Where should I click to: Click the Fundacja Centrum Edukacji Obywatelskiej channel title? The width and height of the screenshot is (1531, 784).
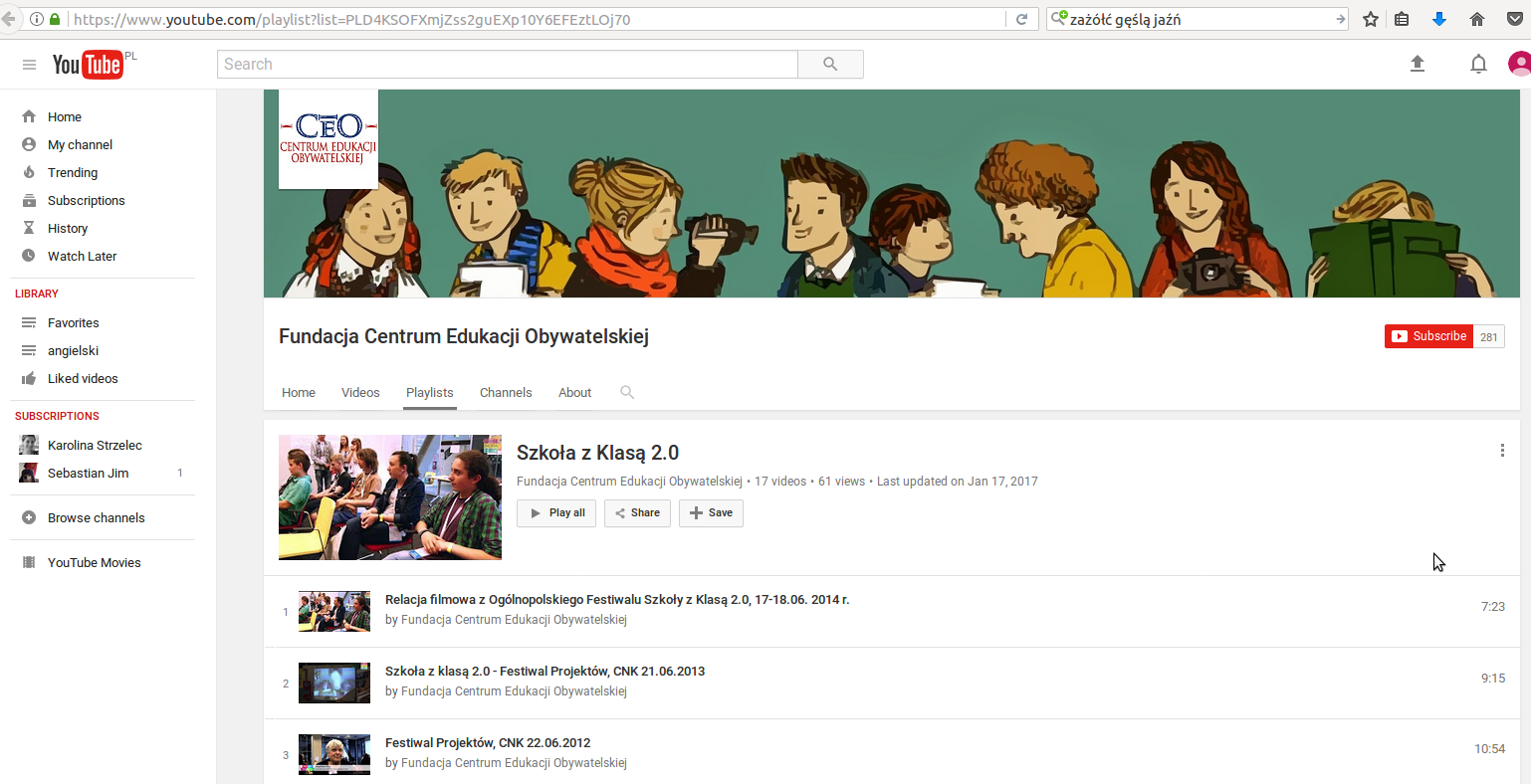click(464, 336)
